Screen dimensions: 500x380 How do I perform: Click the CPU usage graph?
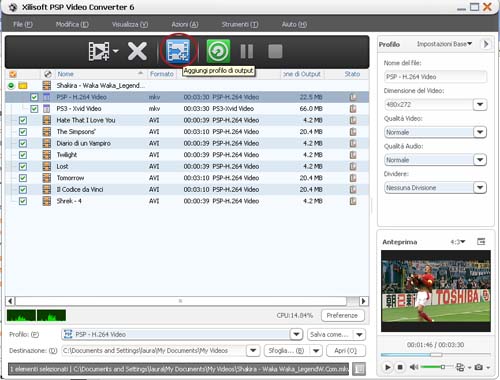[36, 315]
